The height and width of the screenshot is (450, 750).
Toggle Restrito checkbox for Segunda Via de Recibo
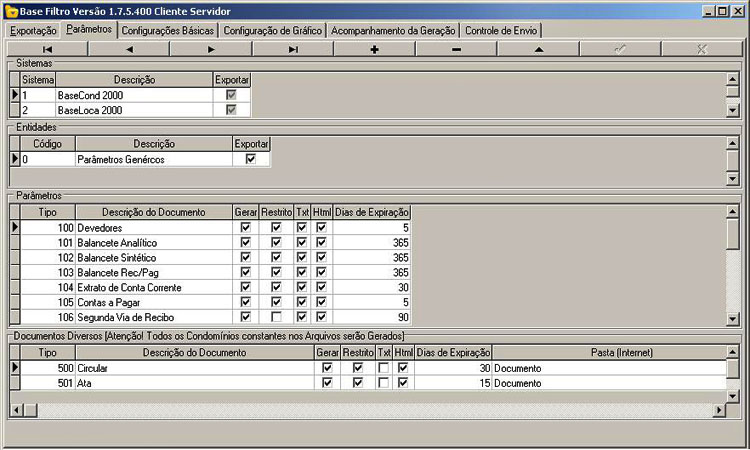tap(276, 317)
